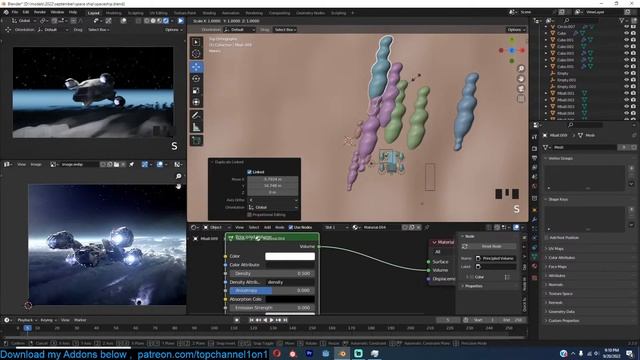The height and width of the screenshot is (360, 640).
Task: Open the Render menu
Action: (x=40, y=12)
